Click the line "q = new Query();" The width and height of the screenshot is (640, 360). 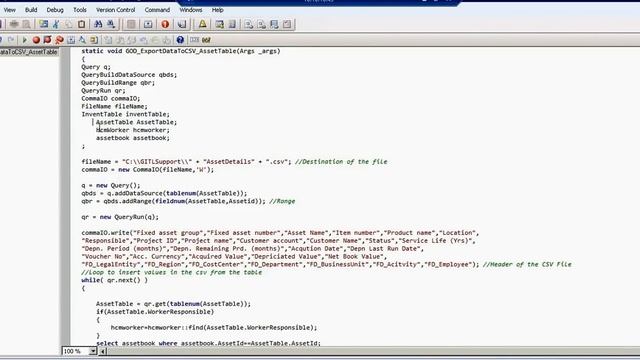111,185
